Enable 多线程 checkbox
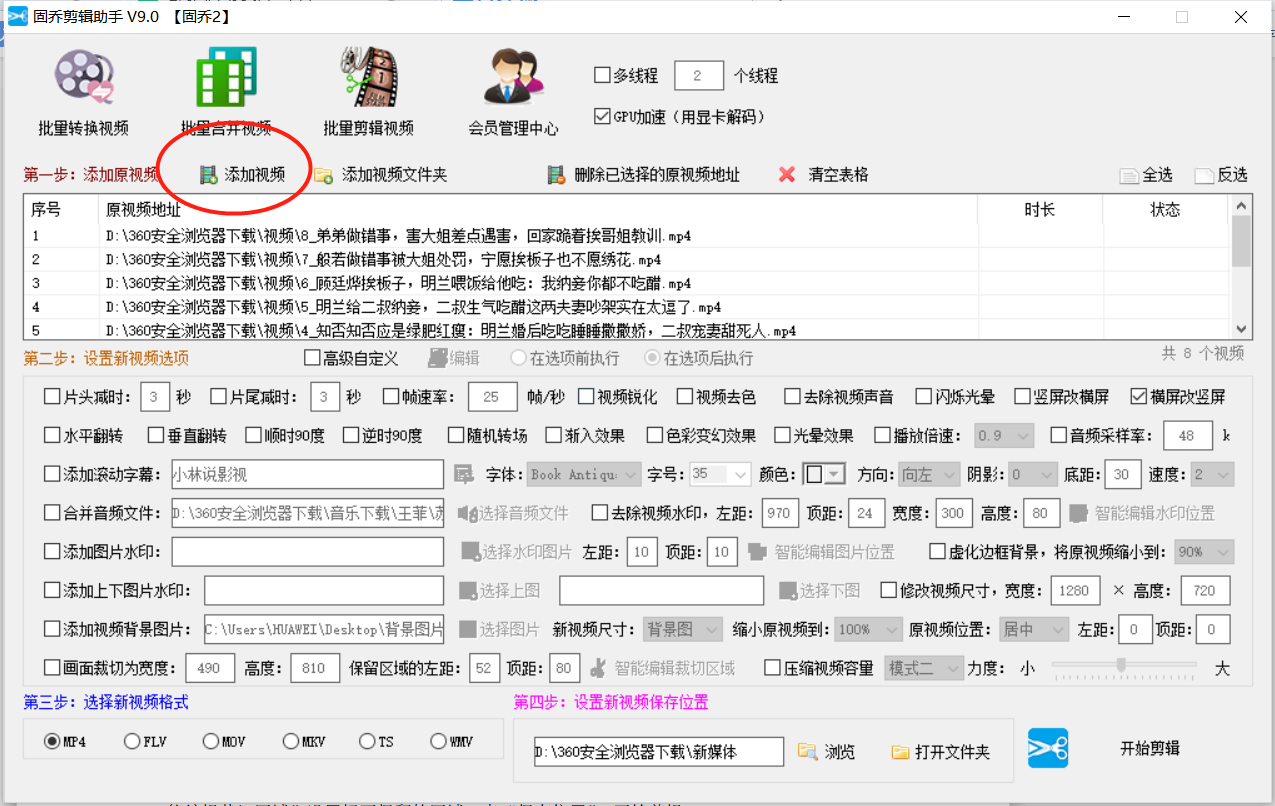 point(602,75)
